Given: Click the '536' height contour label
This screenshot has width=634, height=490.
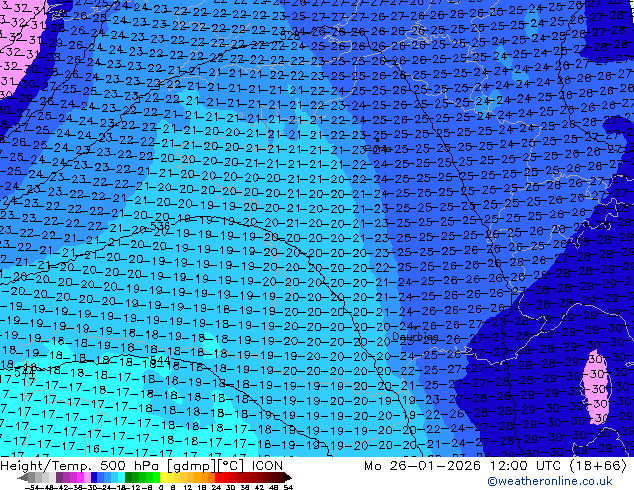Looking at the screenshot, I should 160,226.
